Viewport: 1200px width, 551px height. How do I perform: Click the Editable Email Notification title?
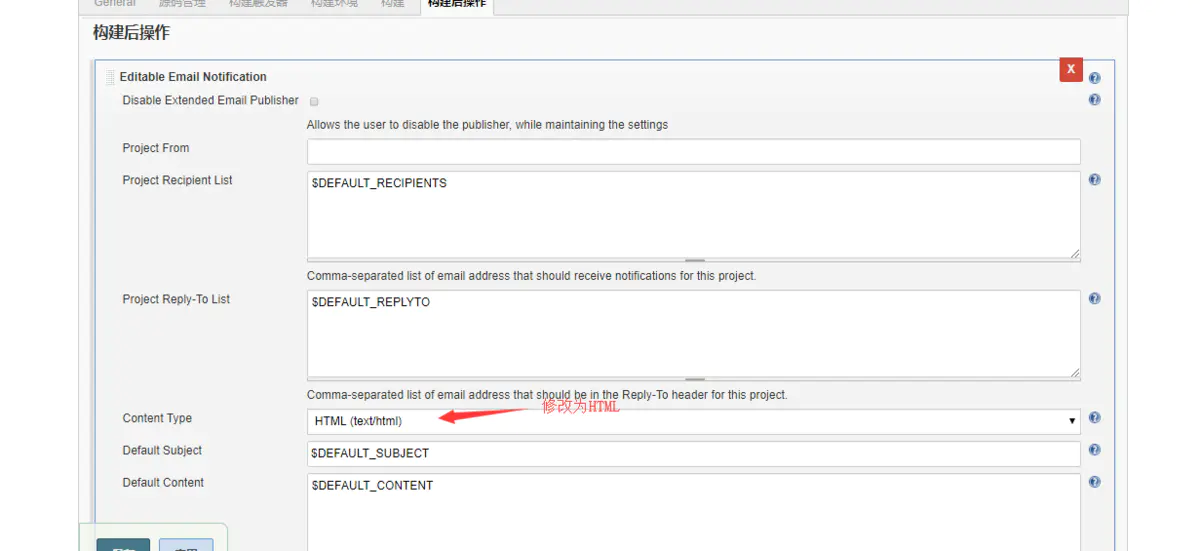click(x=193, y=77)
